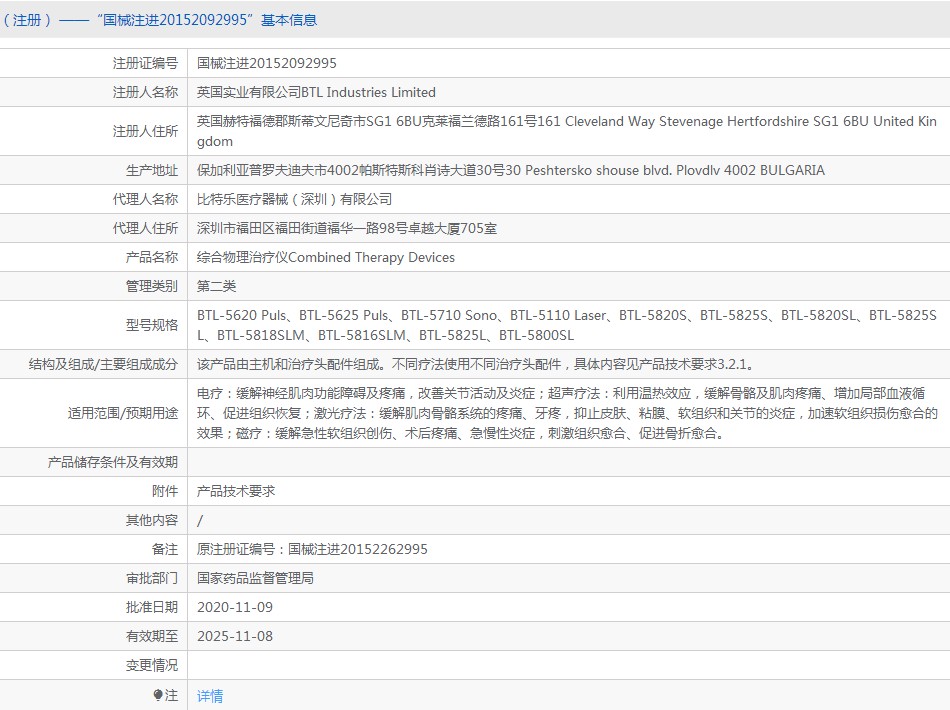Click attachment value 产品技术要求
Screen dimensions: 950x710
[236, 491]
